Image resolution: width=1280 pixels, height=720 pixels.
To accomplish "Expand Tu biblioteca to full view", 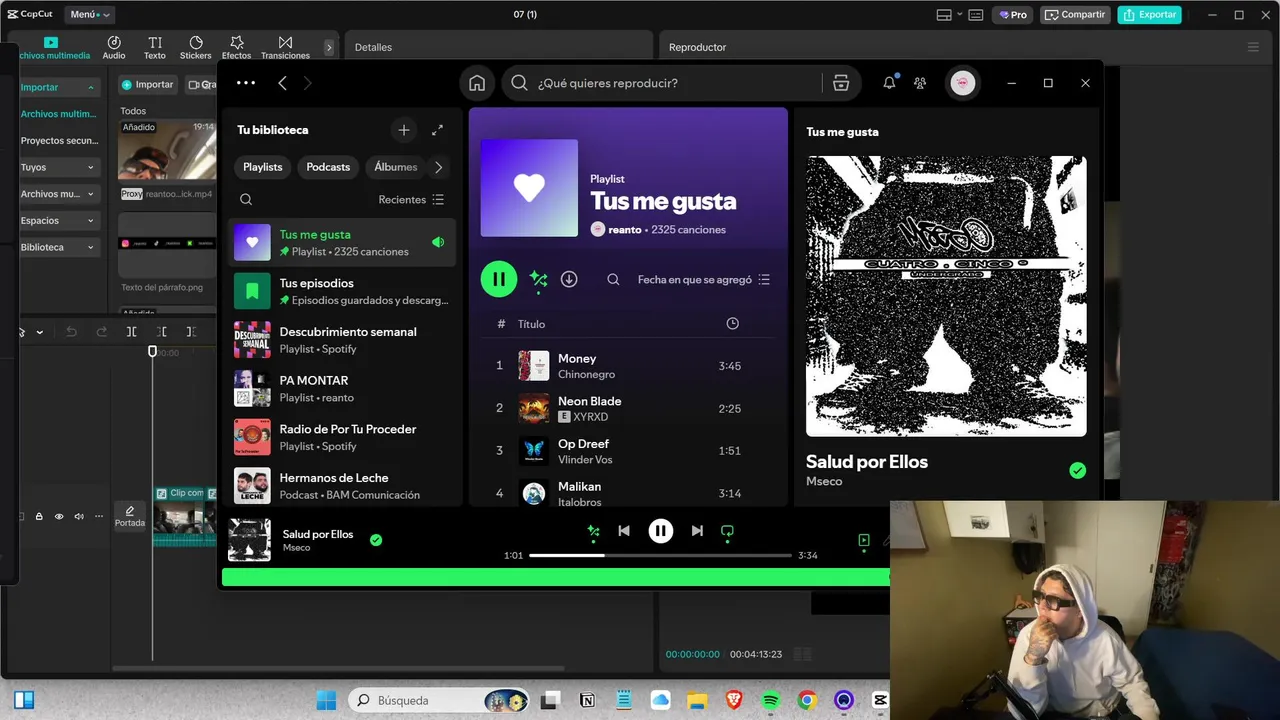I will [x=437, y=130].
